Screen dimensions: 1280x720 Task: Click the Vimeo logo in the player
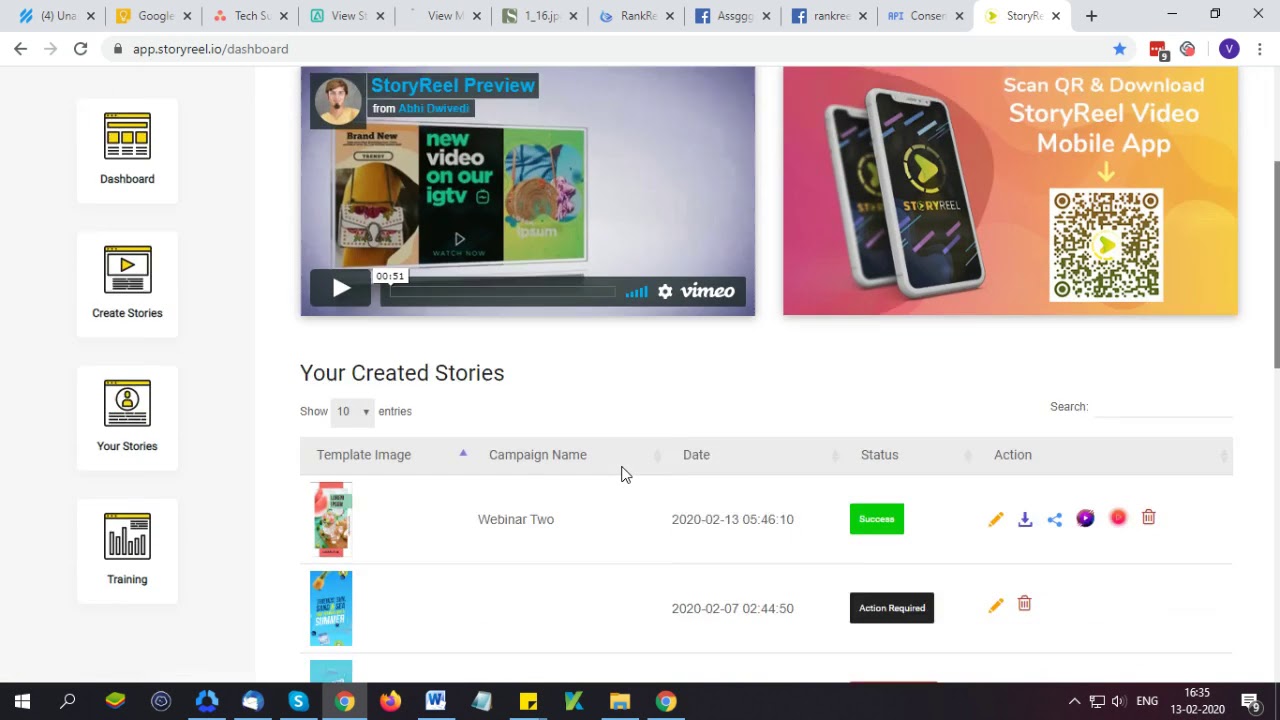[x=708, y=291]
